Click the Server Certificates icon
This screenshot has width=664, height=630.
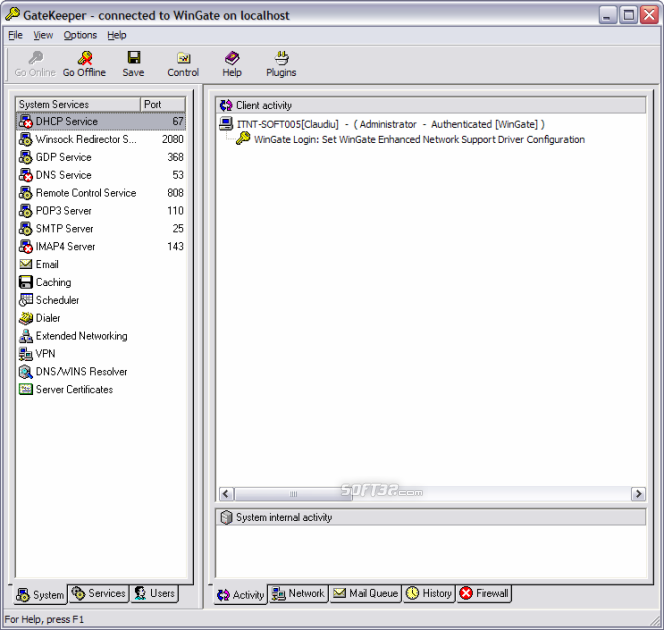(x=26, y=390)
